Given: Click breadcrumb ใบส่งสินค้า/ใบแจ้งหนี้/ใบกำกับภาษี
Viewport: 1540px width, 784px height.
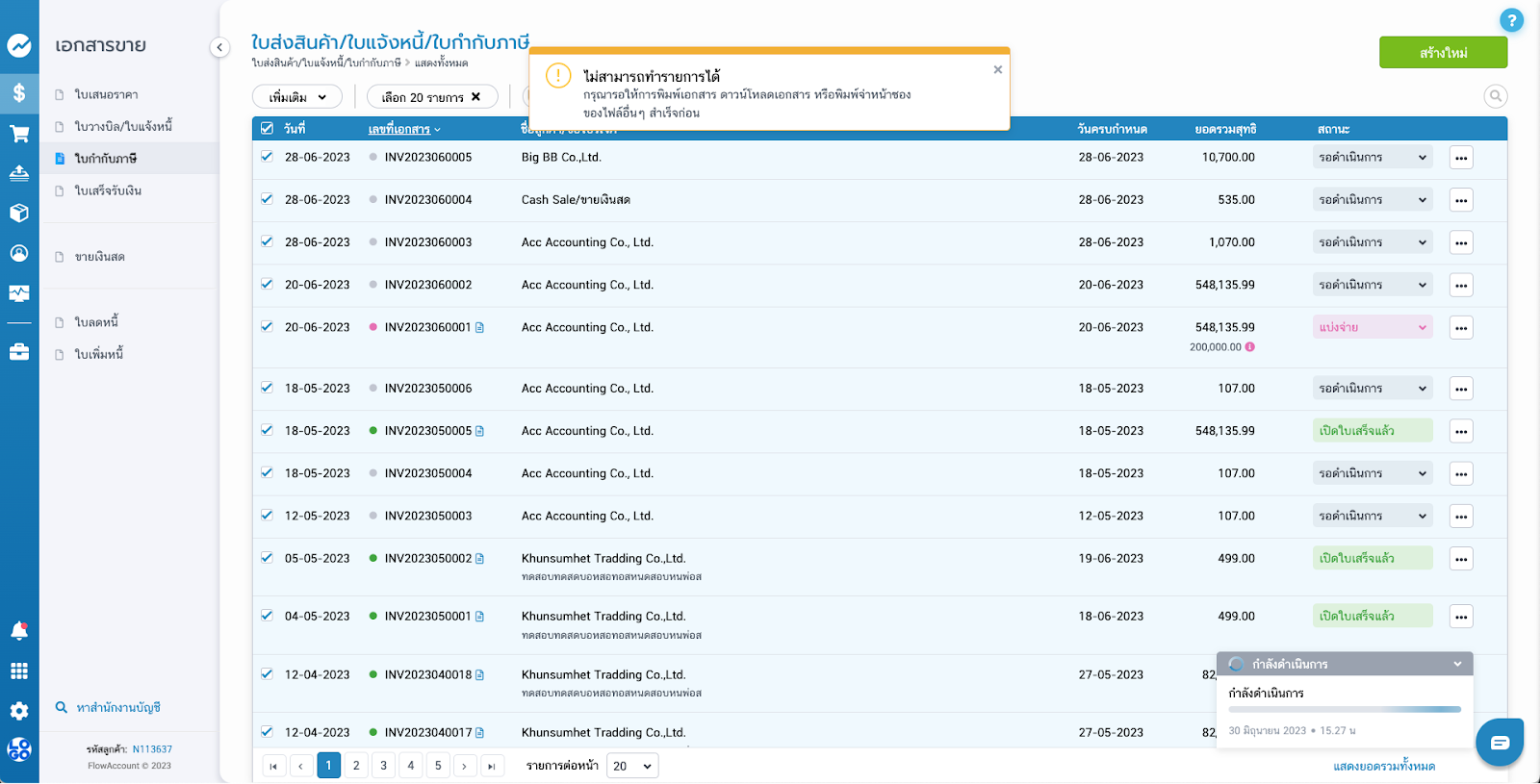Looking at the screenshot, I should [x=326, y=63].
